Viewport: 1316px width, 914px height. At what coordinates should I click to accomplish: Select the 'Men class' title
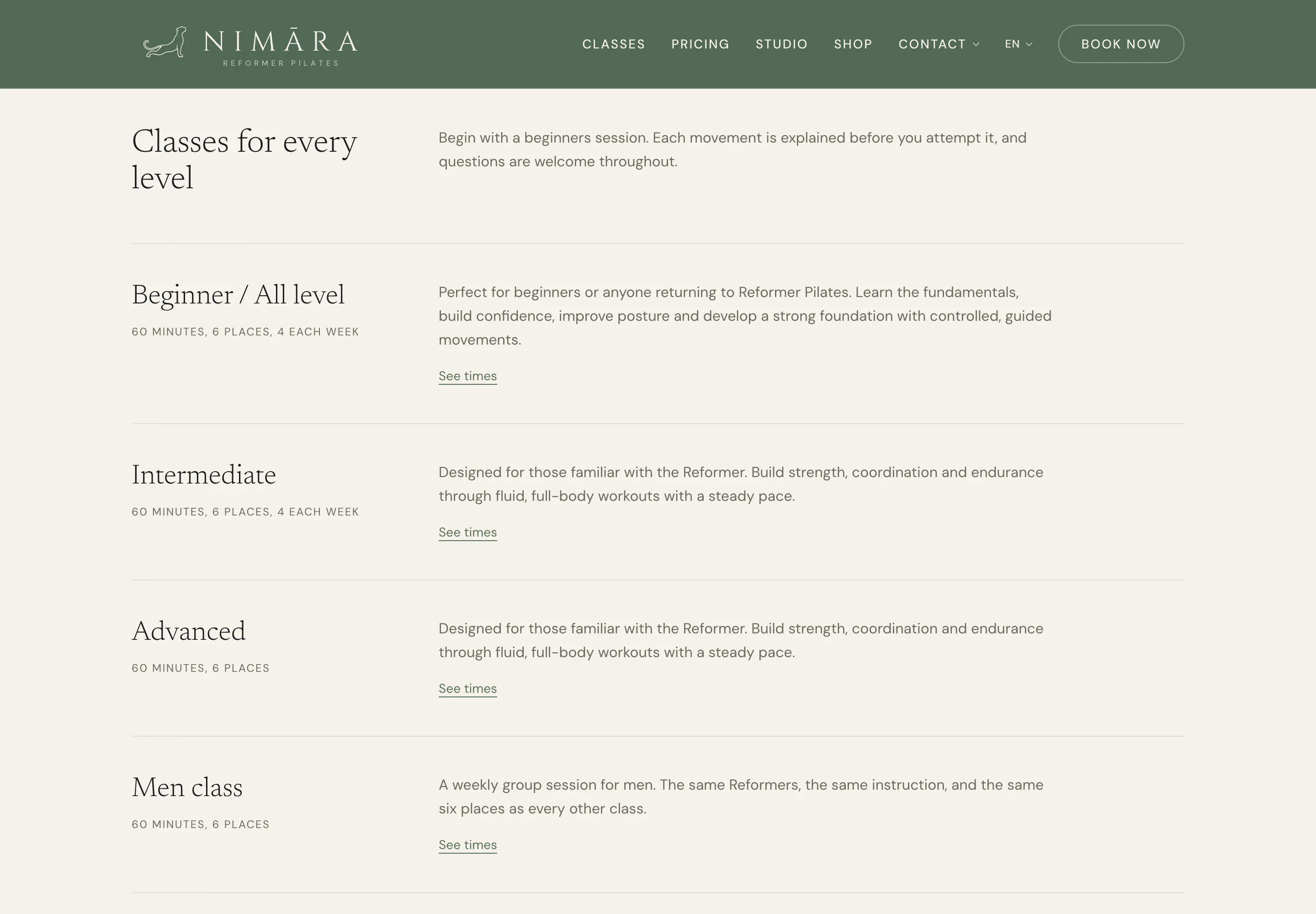(187, 788)
